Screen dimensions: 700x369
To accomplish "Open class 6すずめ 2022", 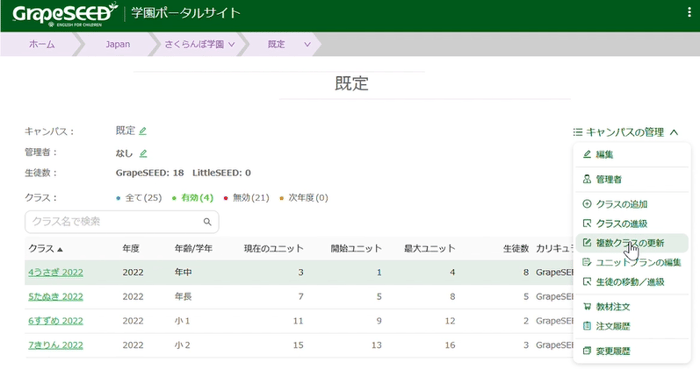I will [56, 321].
